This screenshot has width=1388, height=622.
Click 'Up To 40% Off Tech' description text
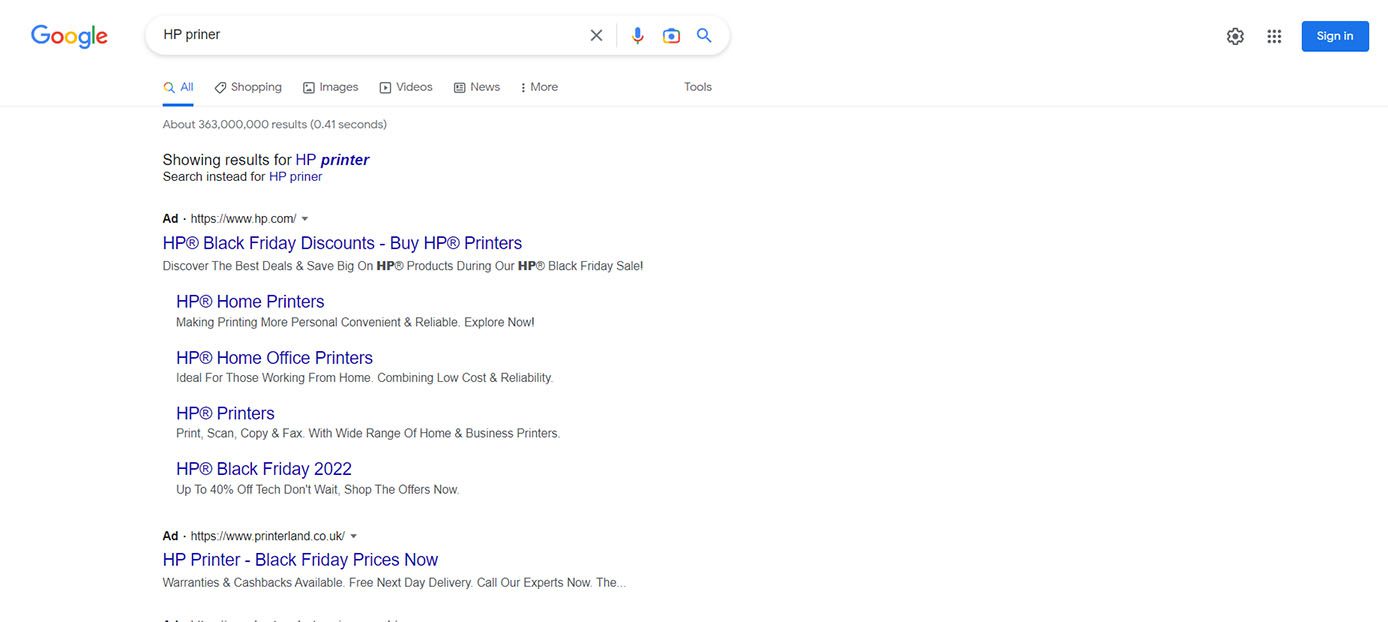(x=317, y=490)
